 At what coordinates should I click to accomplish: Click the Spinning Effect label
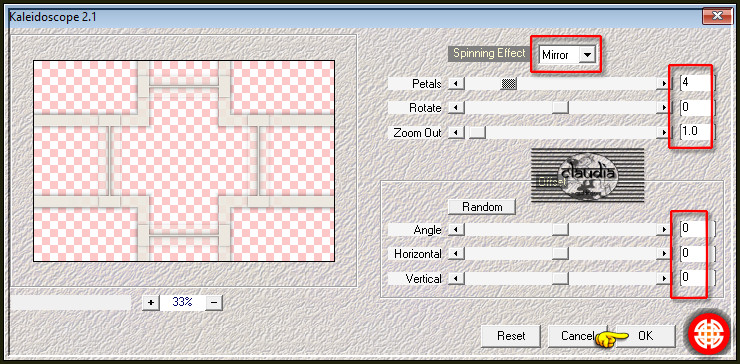click(489, 53)
